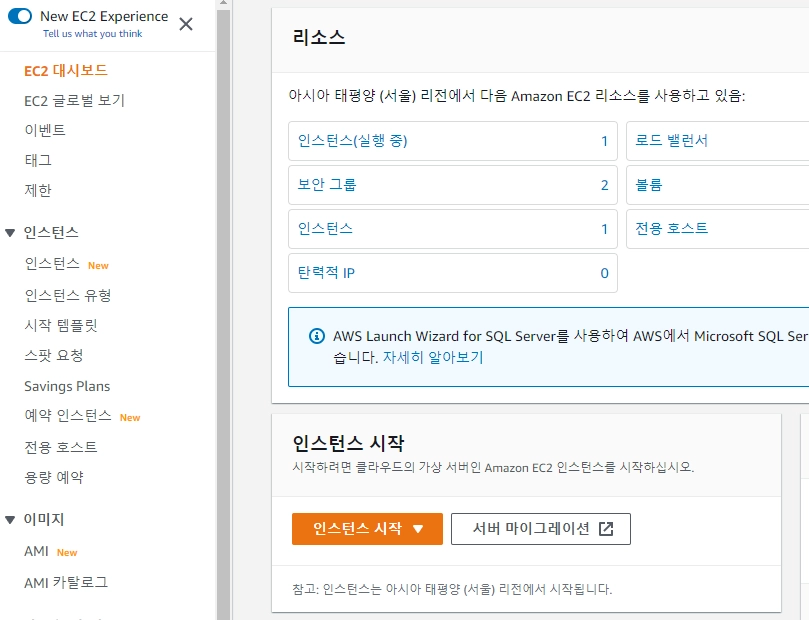
Task: Go to 용량 예약
Action: pyautogui.click(x=54, y=477)
